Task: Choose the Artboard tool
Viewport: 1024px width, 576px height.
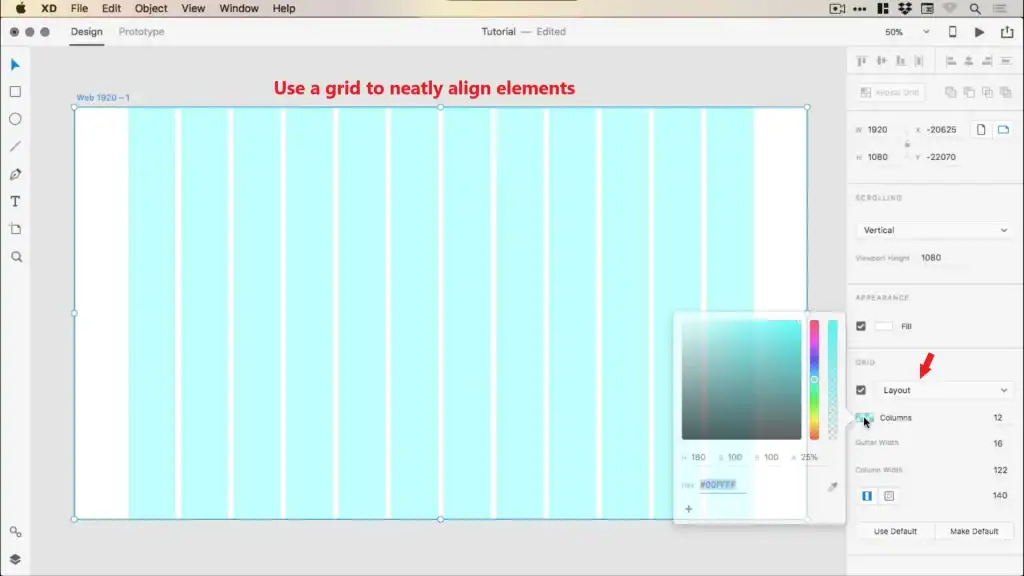Action: click(15, 229)
